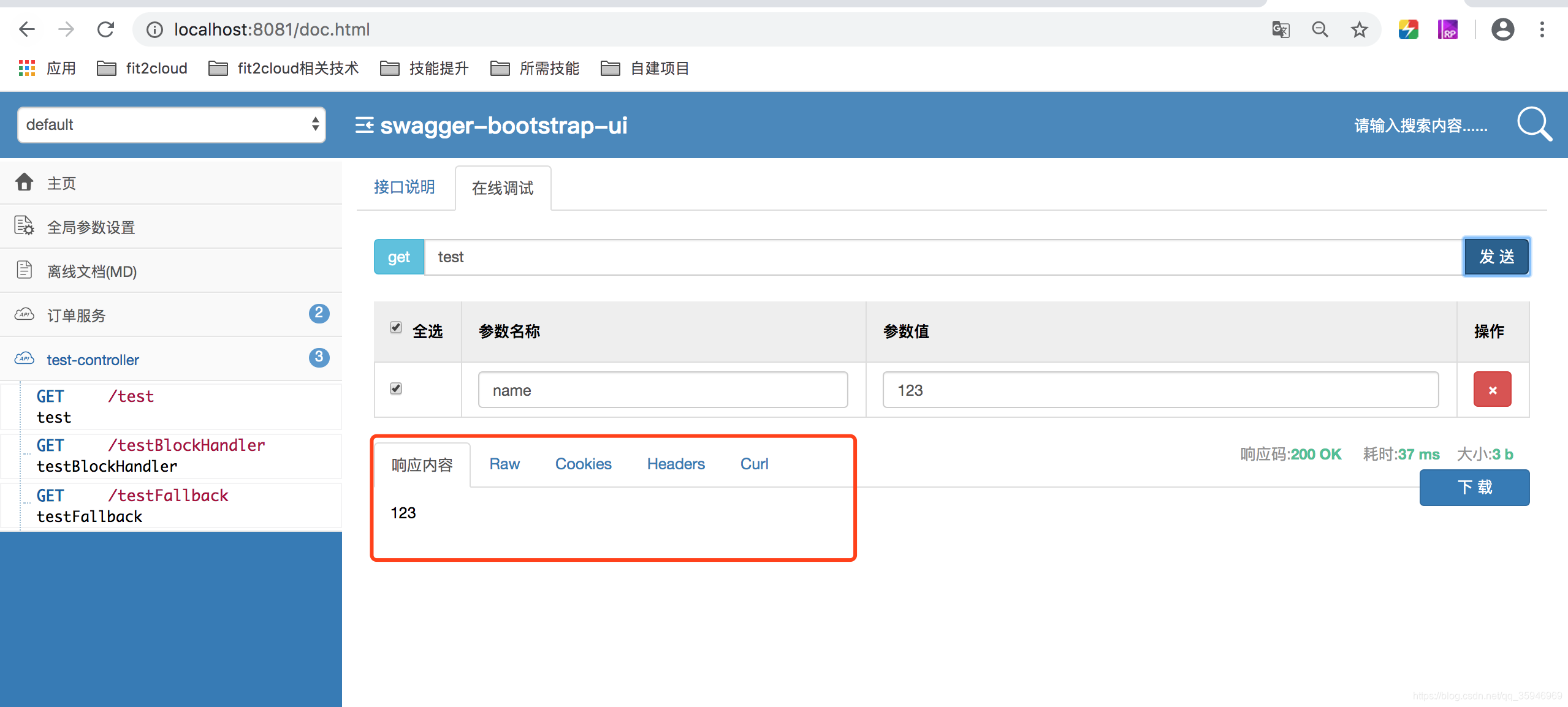Switch to the Cookies response tab
Image resolution: width=1568 pixels, height=707 pixels.
(584, 464)
